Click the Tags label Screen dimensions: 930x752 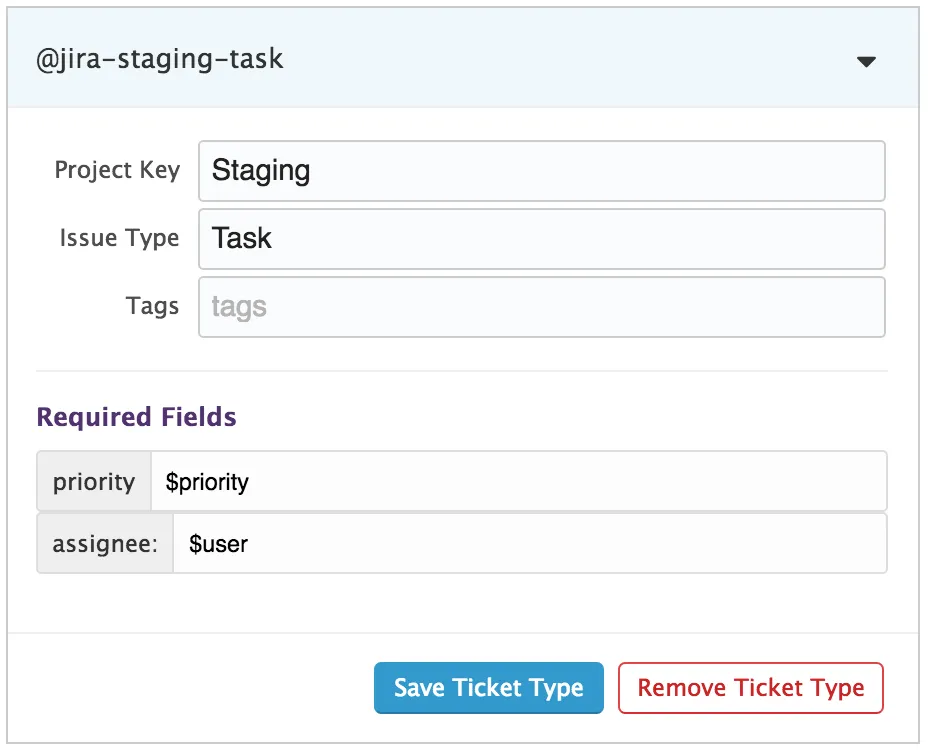click(x=152, y=307)
